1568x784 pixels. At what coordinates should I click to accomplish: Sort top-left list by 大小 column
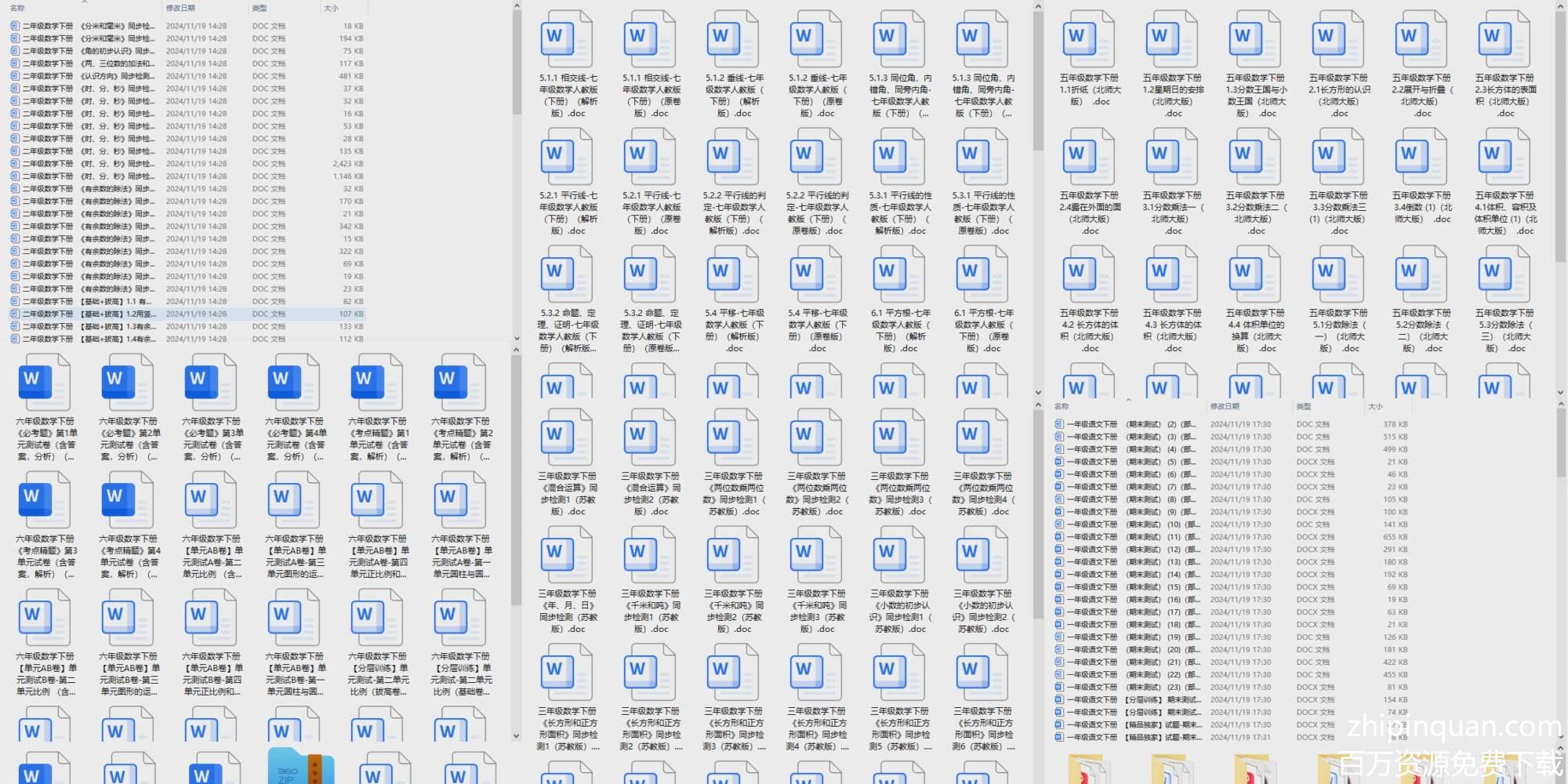click(332, 8)
